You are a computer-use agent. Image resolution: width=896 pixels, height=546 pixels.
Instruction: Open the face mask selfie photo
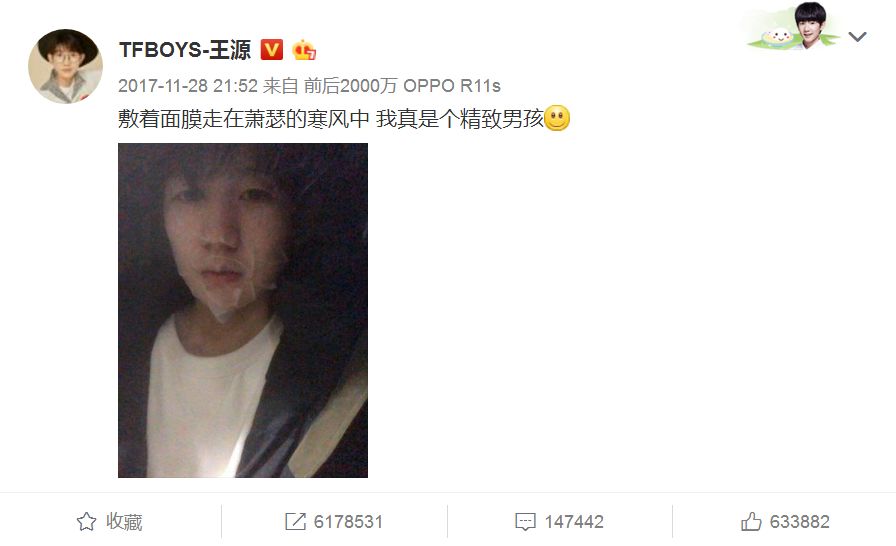243,310
